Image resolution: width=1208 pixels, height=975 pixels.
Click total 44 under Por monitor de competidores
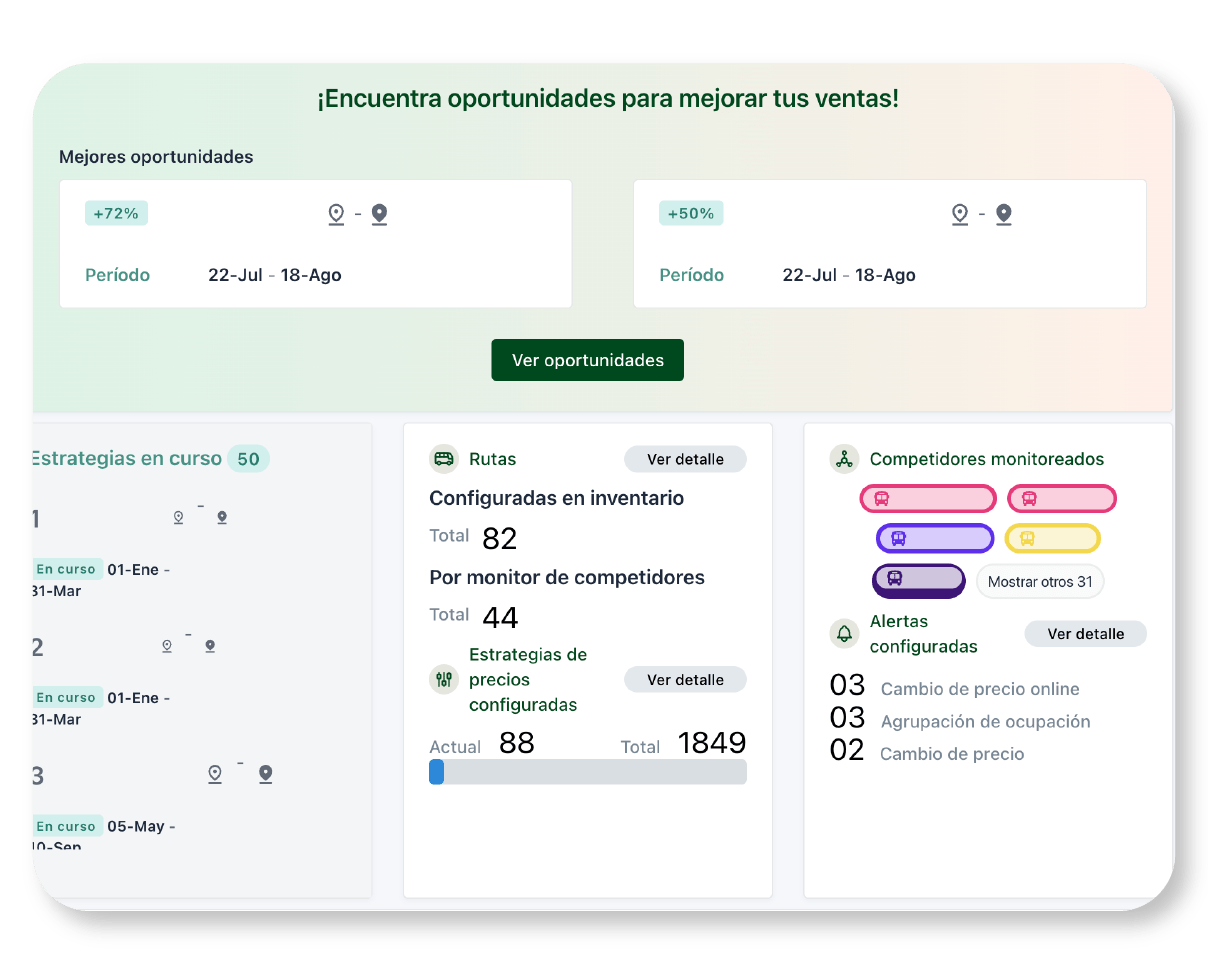(x=500, y=618)
